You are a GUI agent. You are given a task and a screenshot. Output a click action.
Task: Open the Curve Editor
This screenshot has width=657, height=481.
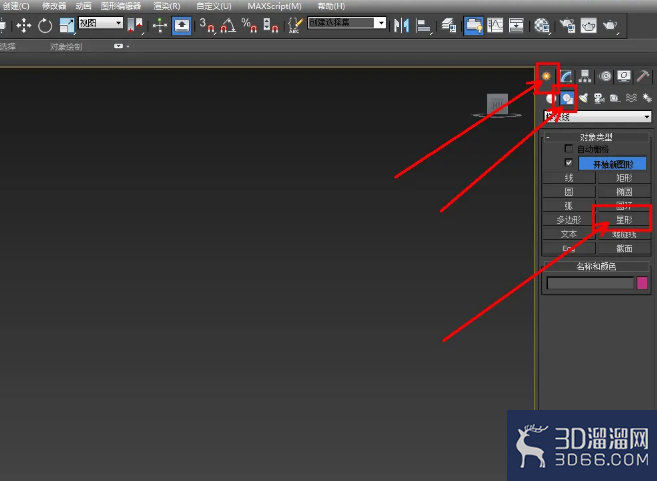[x=495, y=26]
